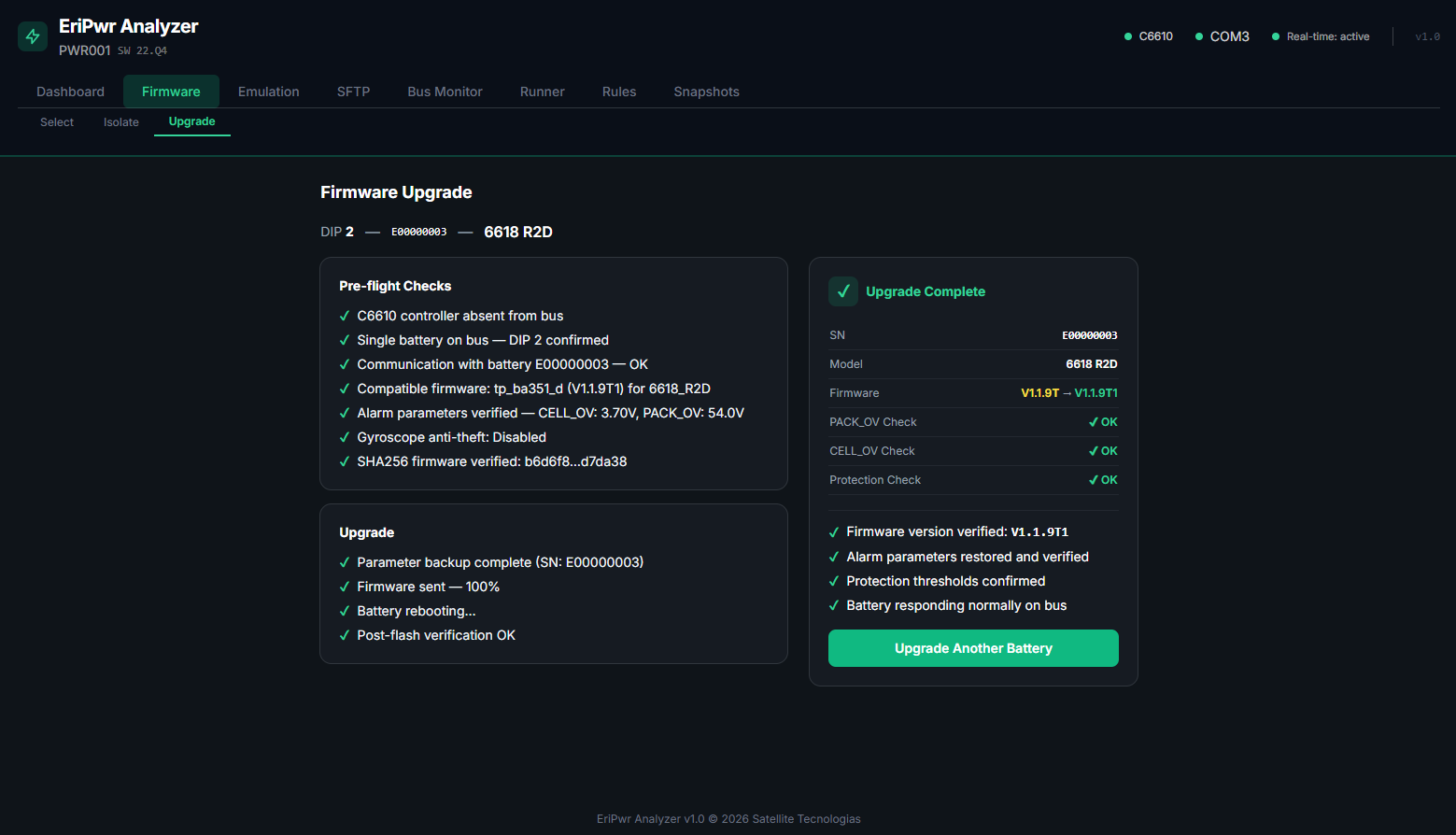Click the SFTP tab
The image size is (1456, 835).
click(x=353, y=92)
